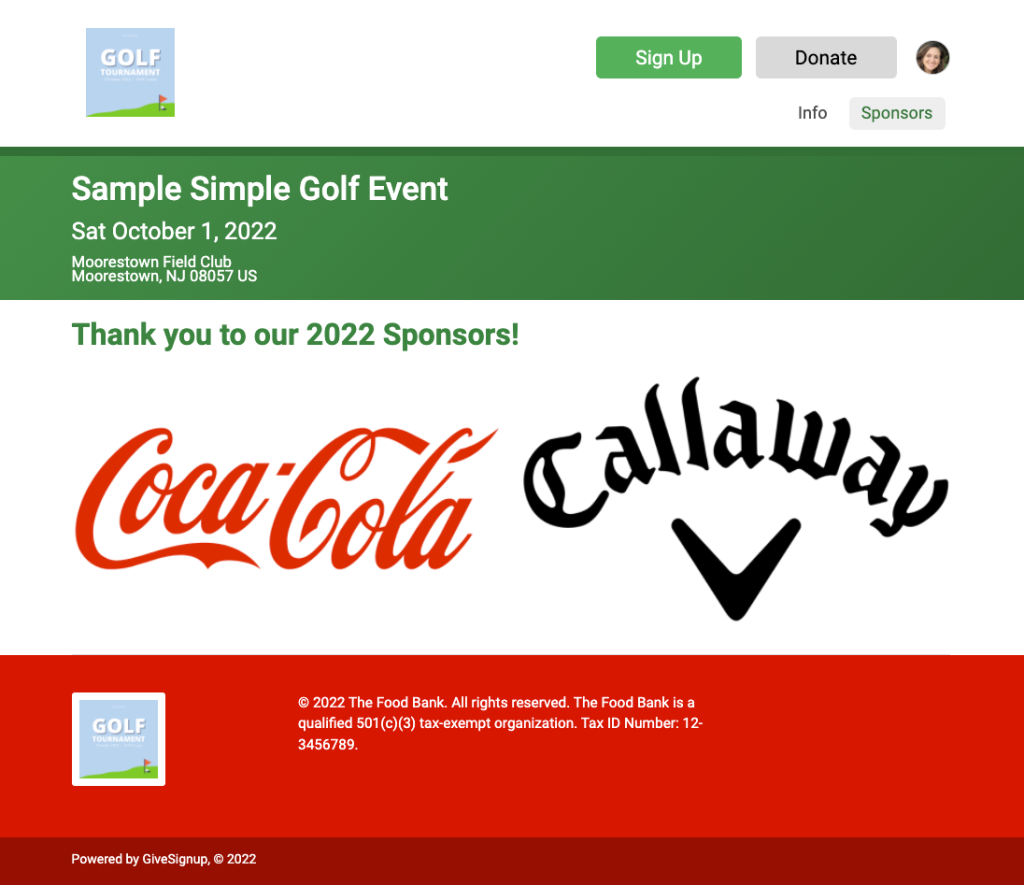
Task: Click the gray Donate button
Action: 825,57
